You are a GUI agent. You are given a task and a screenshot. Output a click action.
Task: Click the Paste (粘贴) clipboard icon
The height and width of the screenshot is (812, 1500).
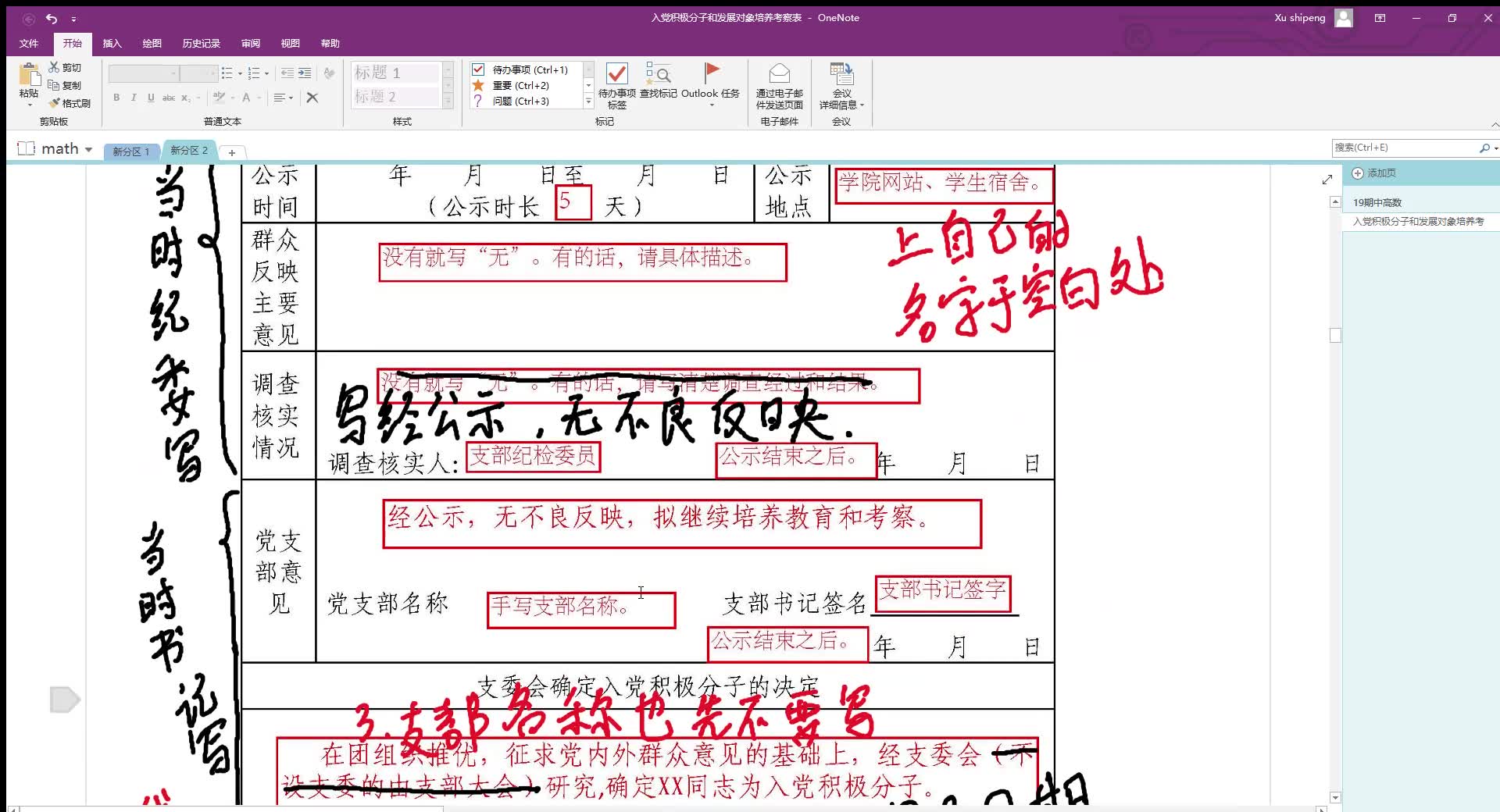pyautogui.click(x=30, y=75)
